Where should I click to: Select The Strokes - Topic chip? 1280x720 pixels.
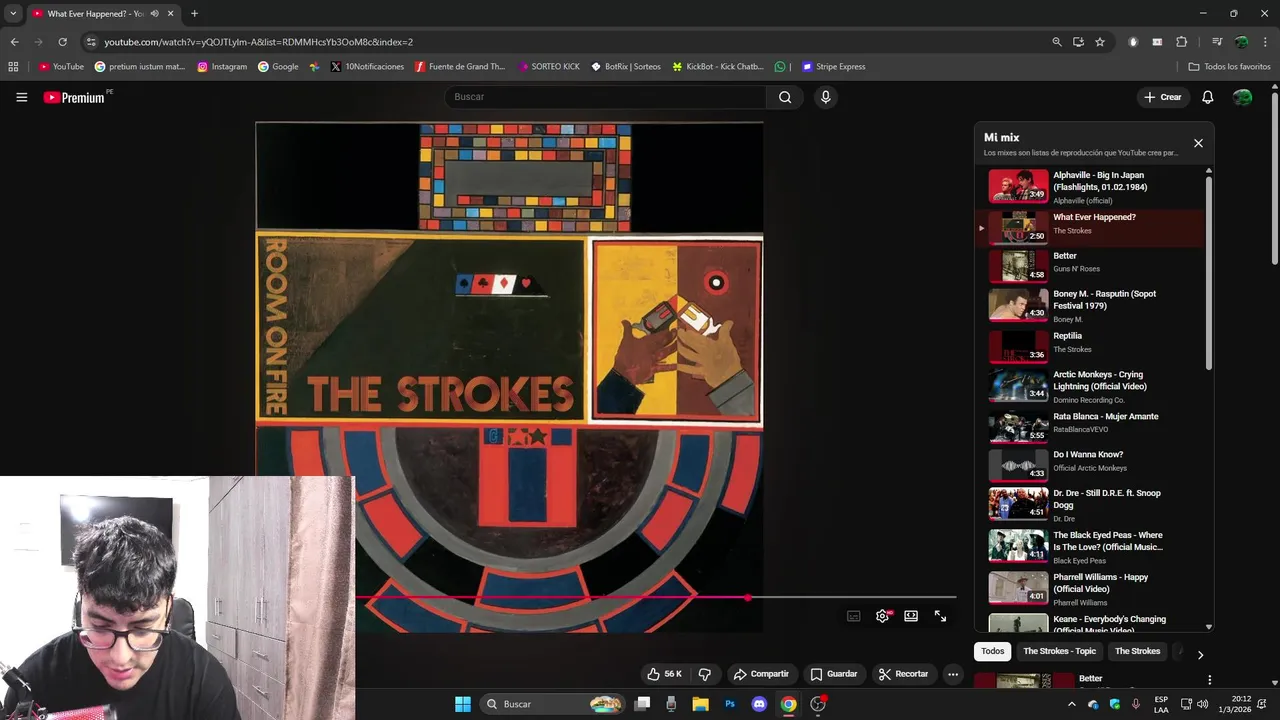click(x=1059, y=651)
